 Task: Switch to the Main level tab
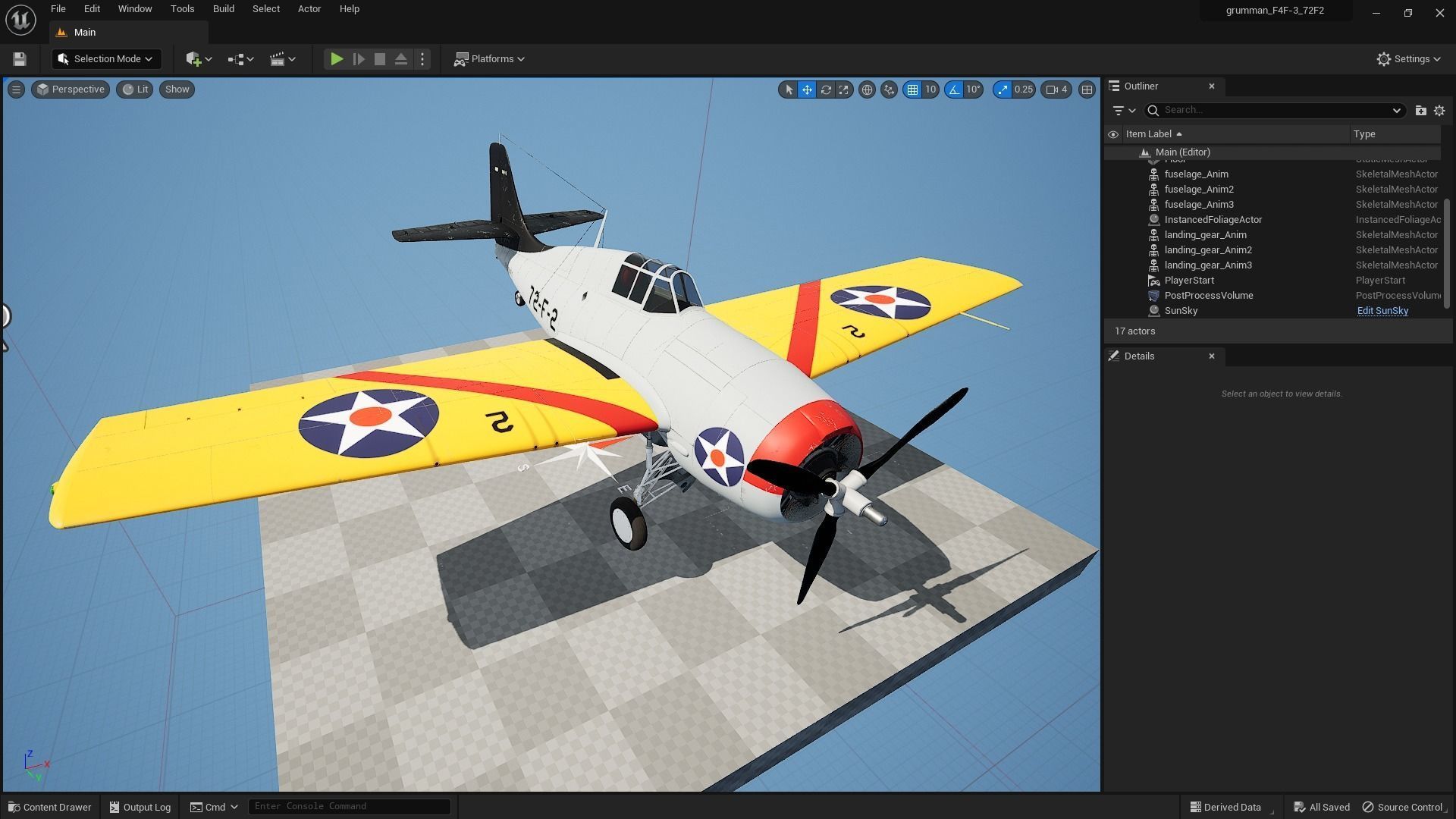pos(129,33)
